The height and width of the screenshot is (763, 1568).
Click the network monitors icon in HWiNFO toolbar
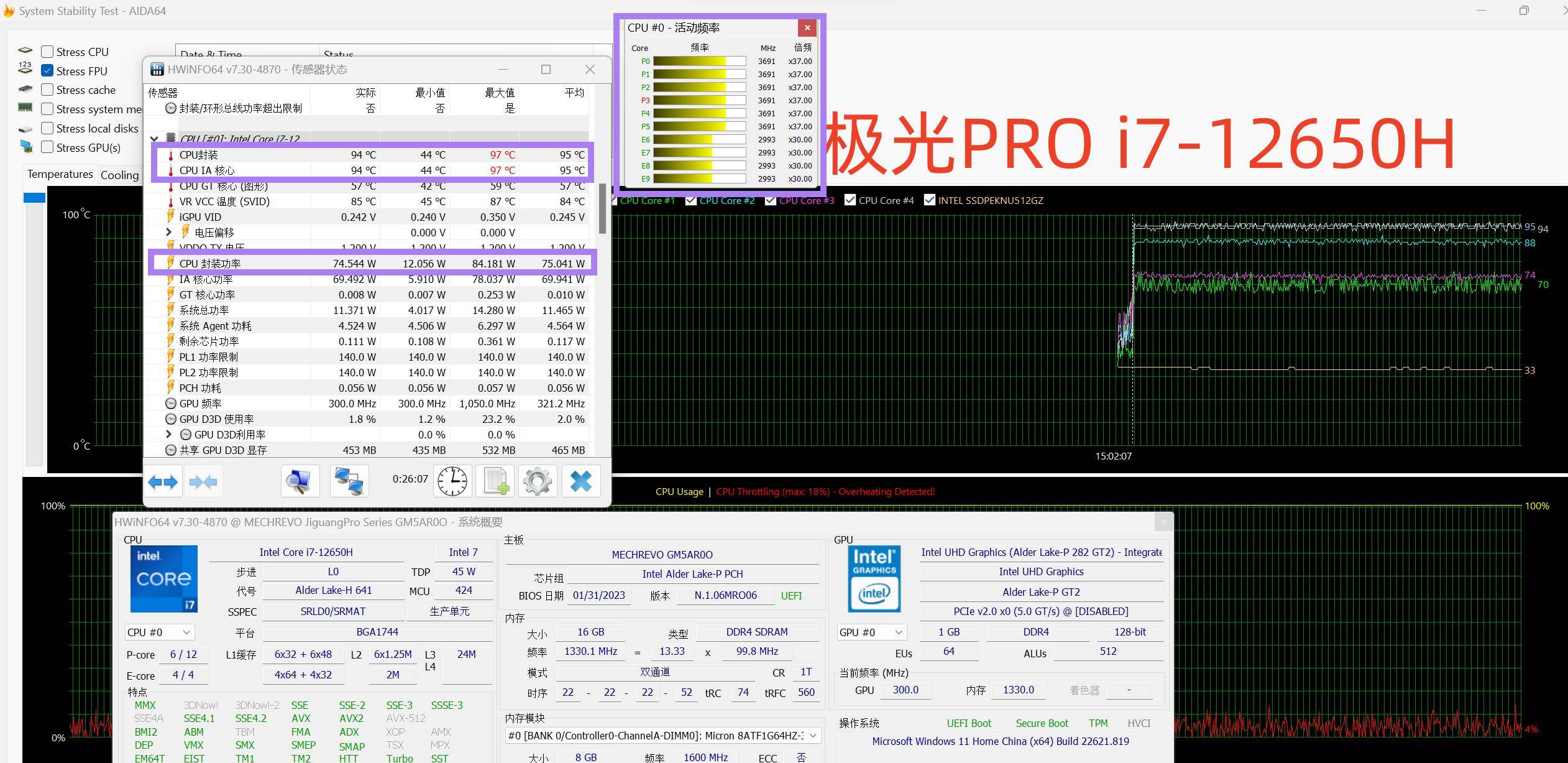pyautogui.click(x=349, y=481)
